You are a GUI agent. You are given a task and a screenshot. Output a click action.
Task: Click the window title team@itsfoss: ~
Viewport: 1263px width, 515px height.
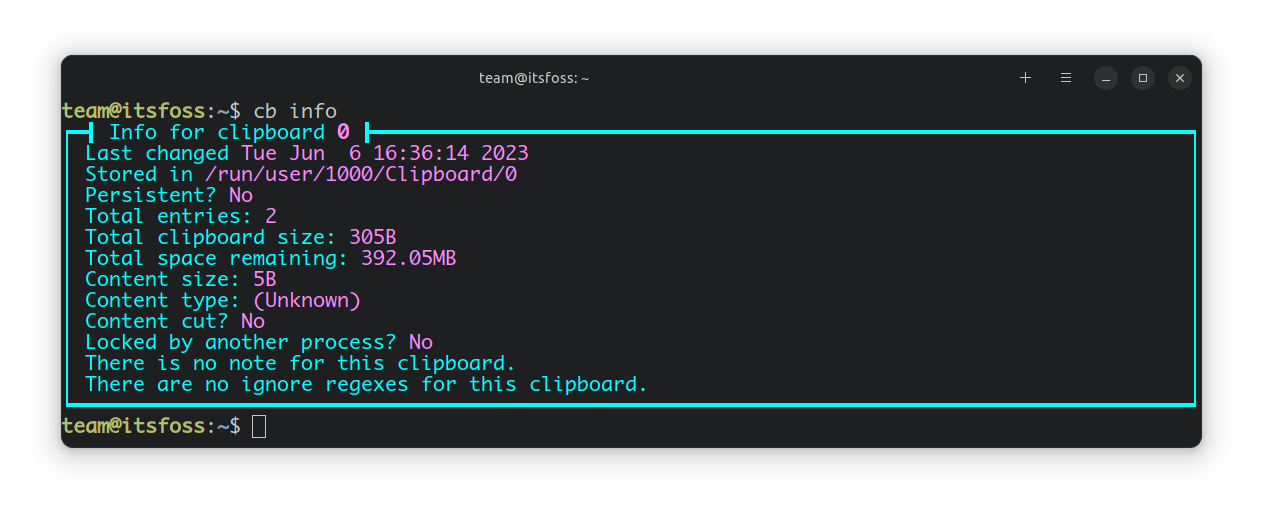click(x=534, y=78)
